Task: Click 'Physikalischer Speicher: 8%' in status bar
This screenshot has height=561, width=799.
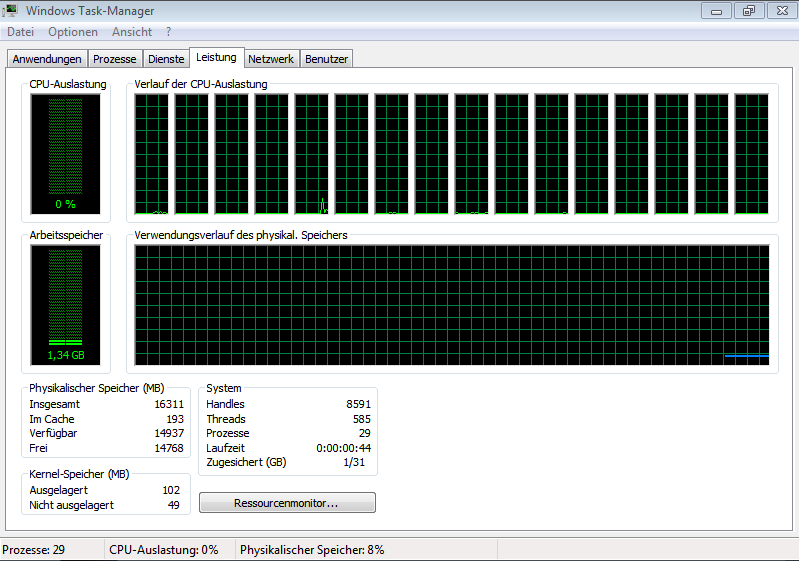Action: tap(312, 550)
